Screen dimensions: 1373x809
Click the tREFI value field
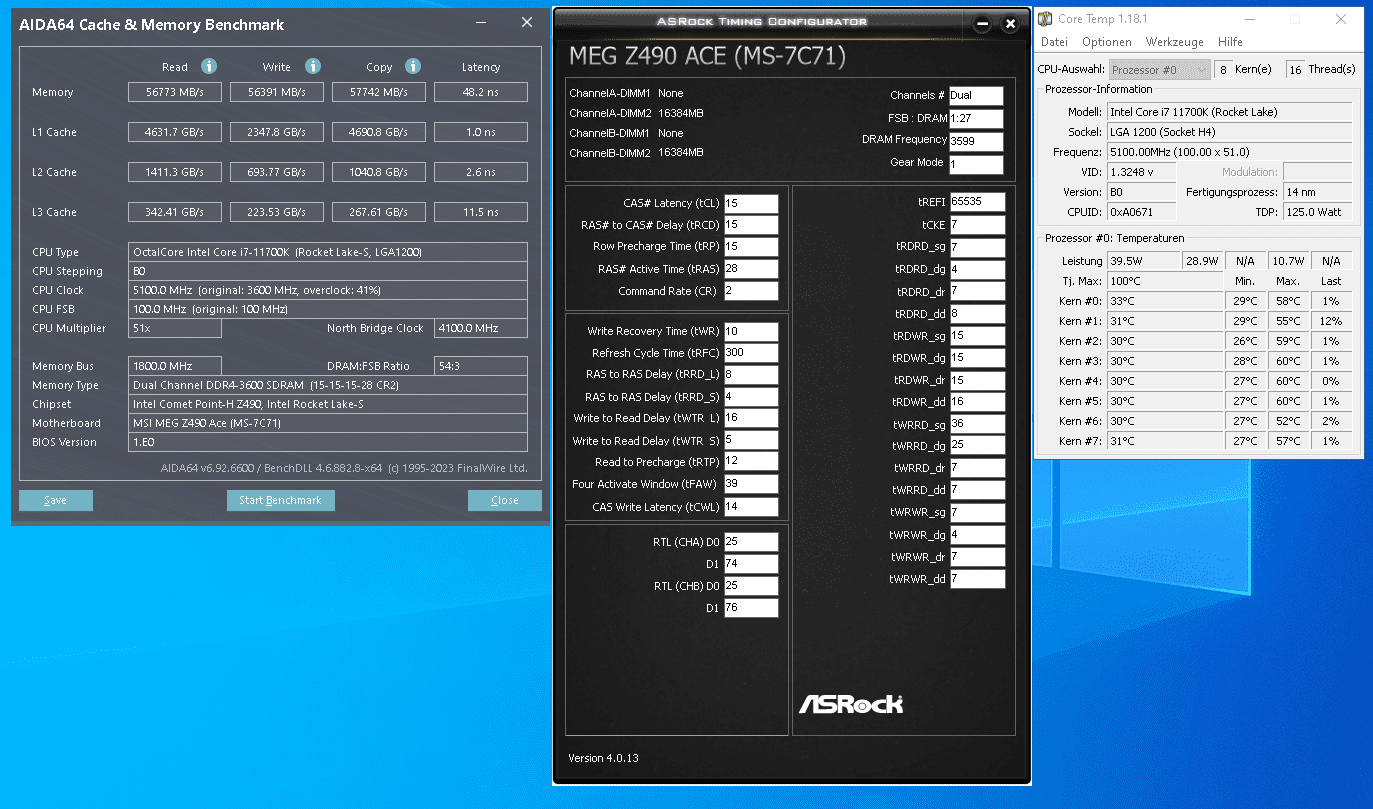[x=977, y=202]
